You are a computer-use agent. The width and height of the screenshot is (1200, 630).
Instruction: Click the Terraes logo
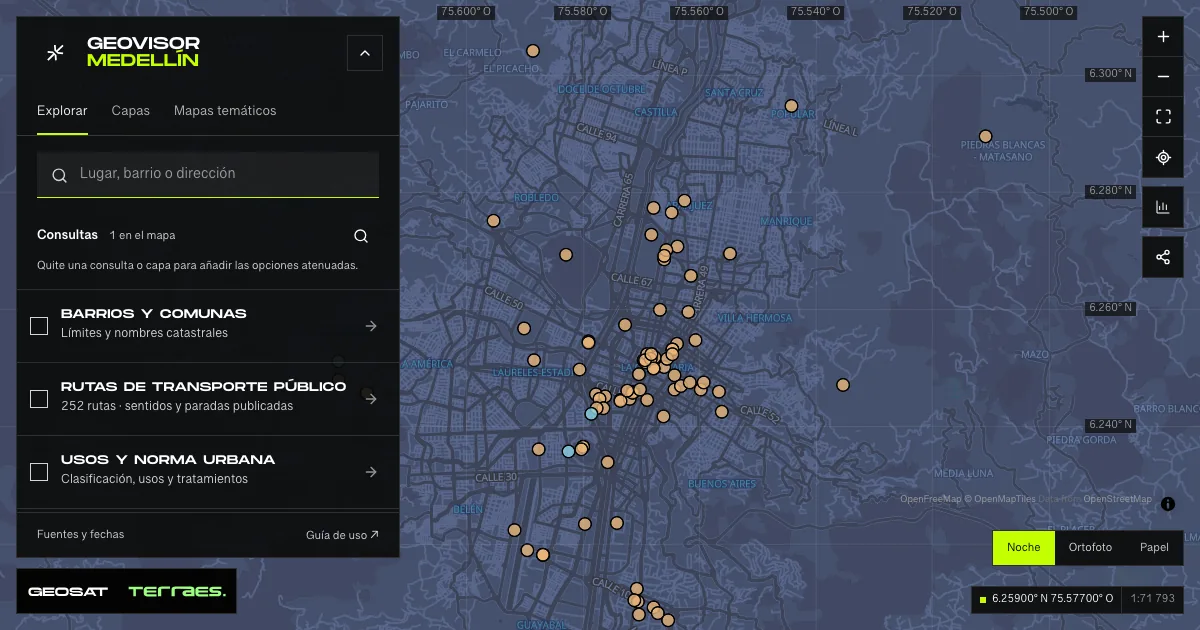coord(177,592)
